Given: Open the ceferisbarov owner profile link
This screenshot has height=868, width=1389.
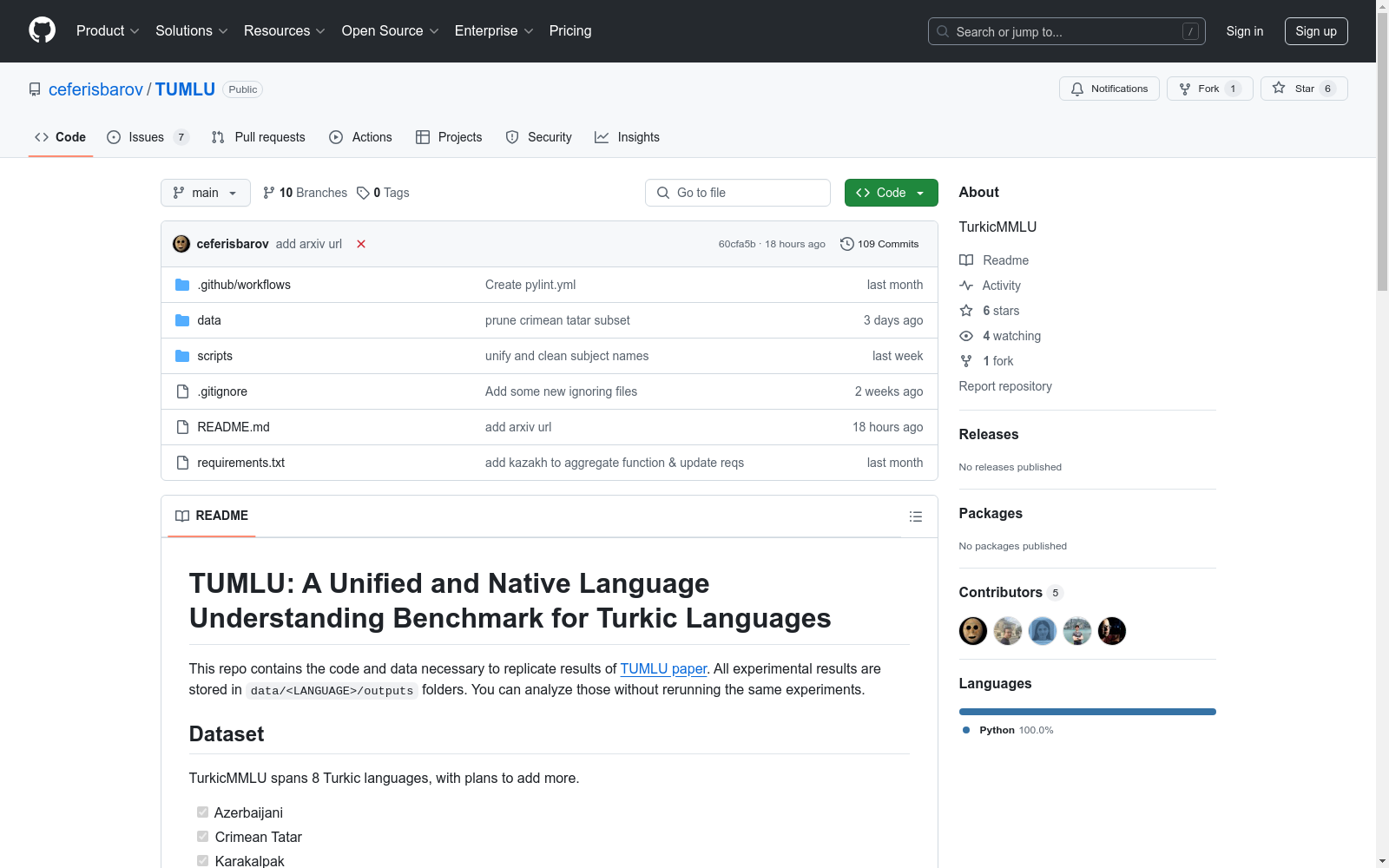Looking at the screenshot, I should [x=95, y=89].
